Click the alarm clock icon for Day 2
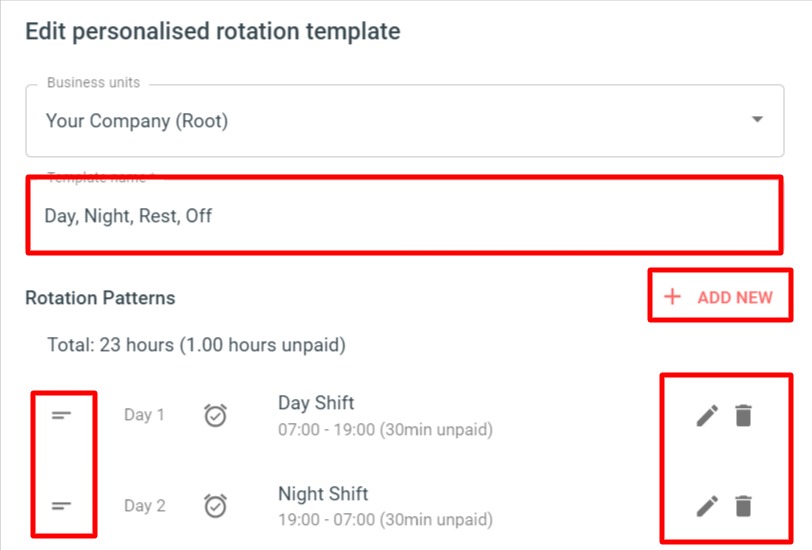Image resolution: width=812 pixels, height=550 pixels. (215, 505)
